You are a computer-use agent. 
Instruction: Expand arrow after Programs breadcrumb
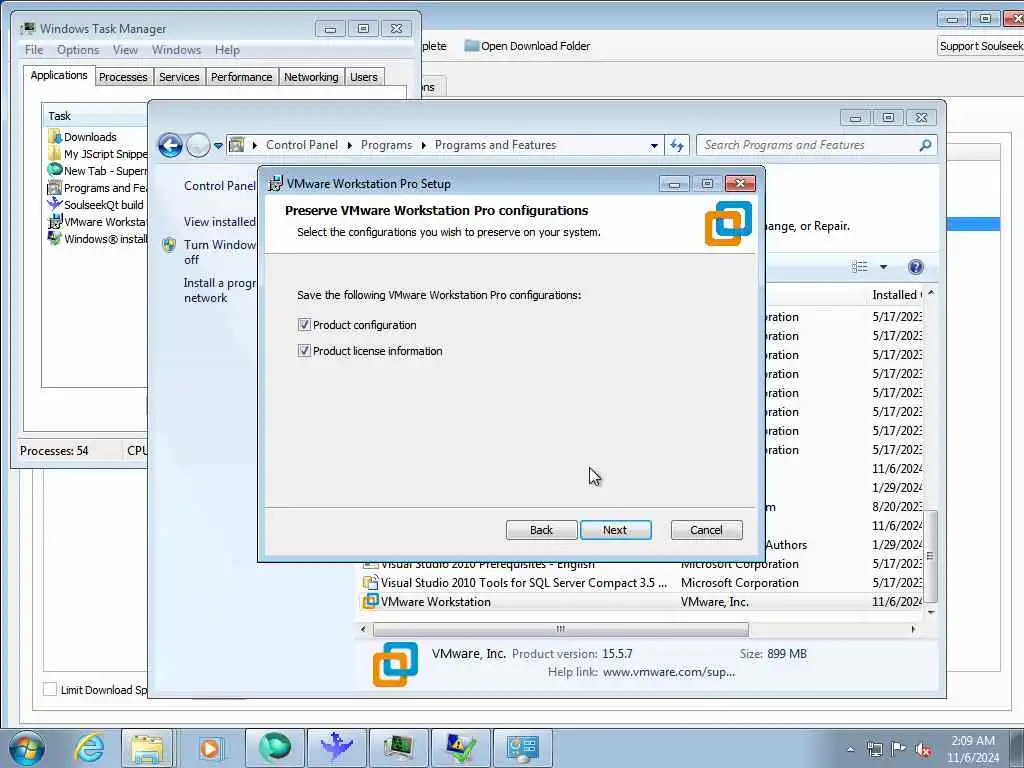coord(423,145)
